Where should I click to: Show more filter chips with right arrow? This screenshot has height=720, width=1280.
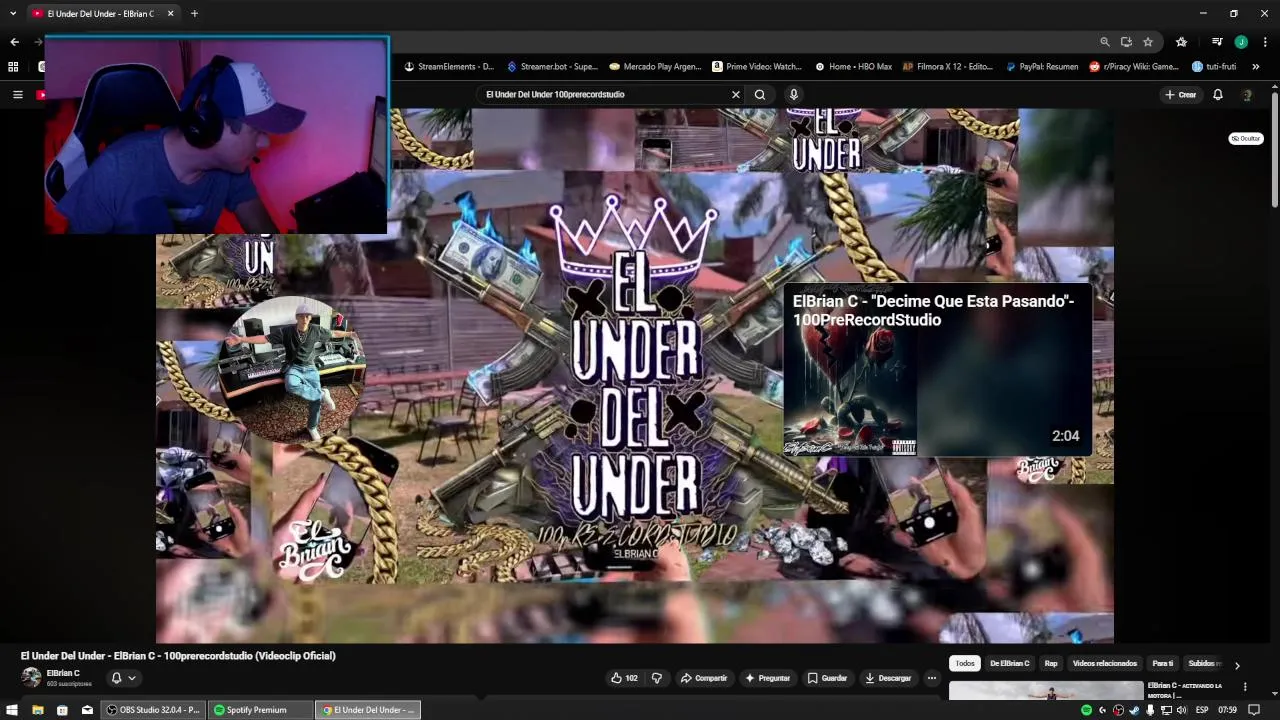1237,665
